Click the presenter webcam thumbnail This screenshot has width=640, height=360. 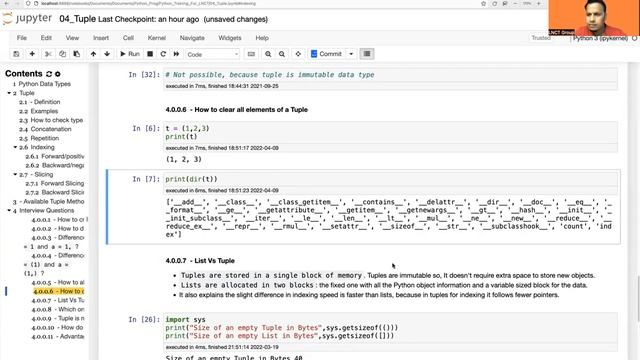(594, 18)
